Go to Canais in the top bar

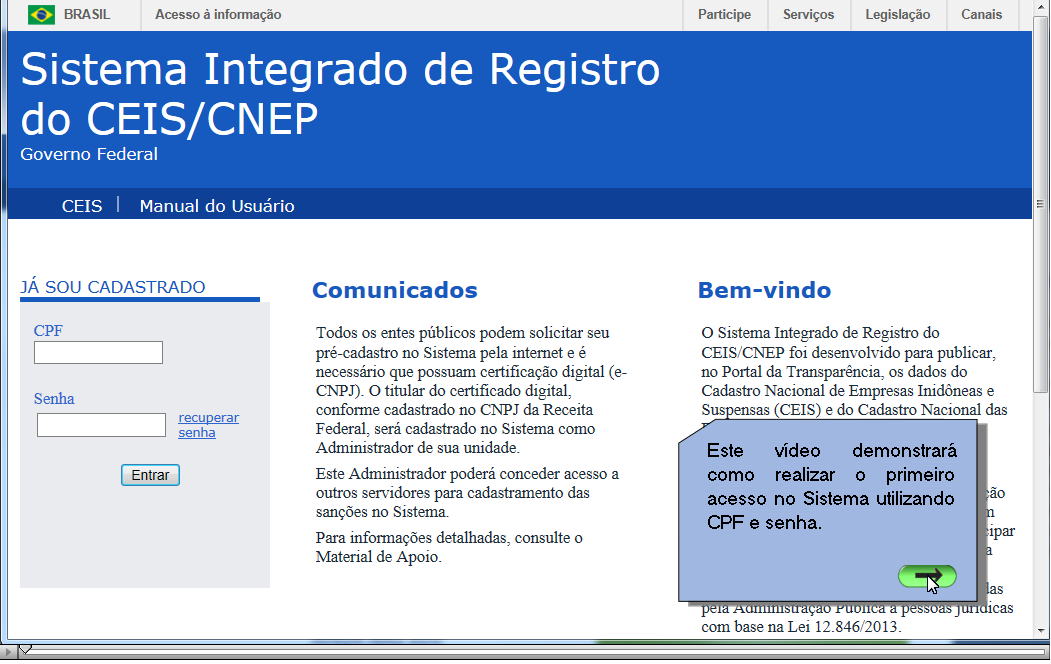click(981, 15)
